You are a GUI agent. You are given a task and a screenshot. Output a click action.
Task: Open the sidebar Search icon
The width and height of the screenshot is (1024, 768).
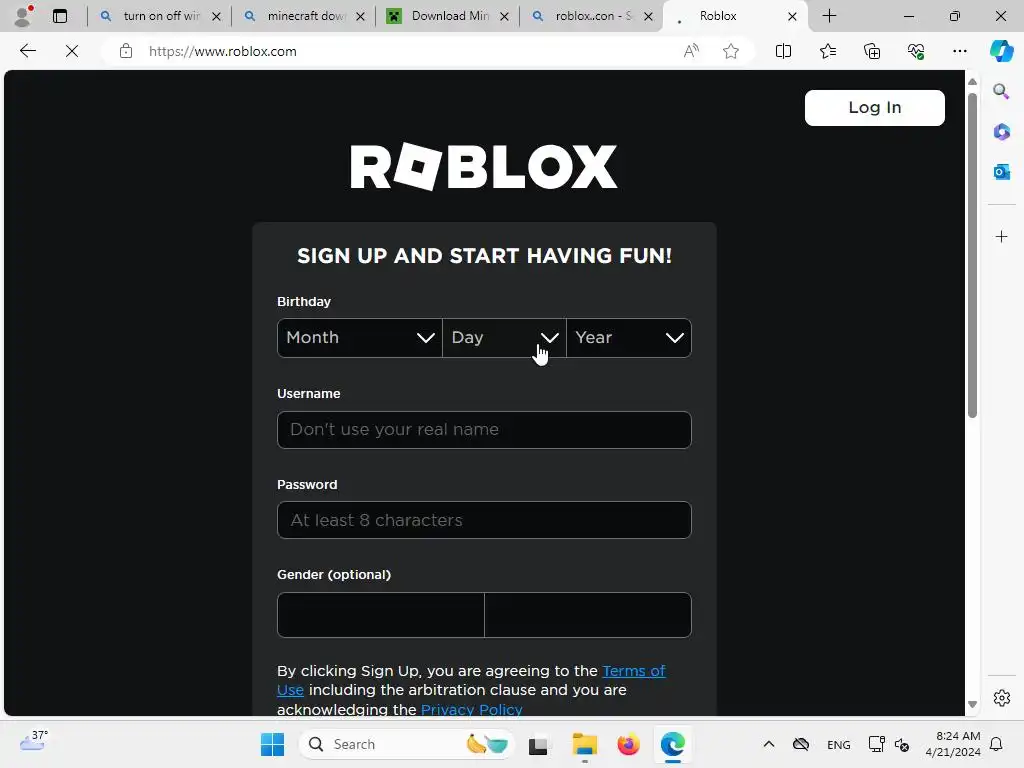click(1001, 91)
